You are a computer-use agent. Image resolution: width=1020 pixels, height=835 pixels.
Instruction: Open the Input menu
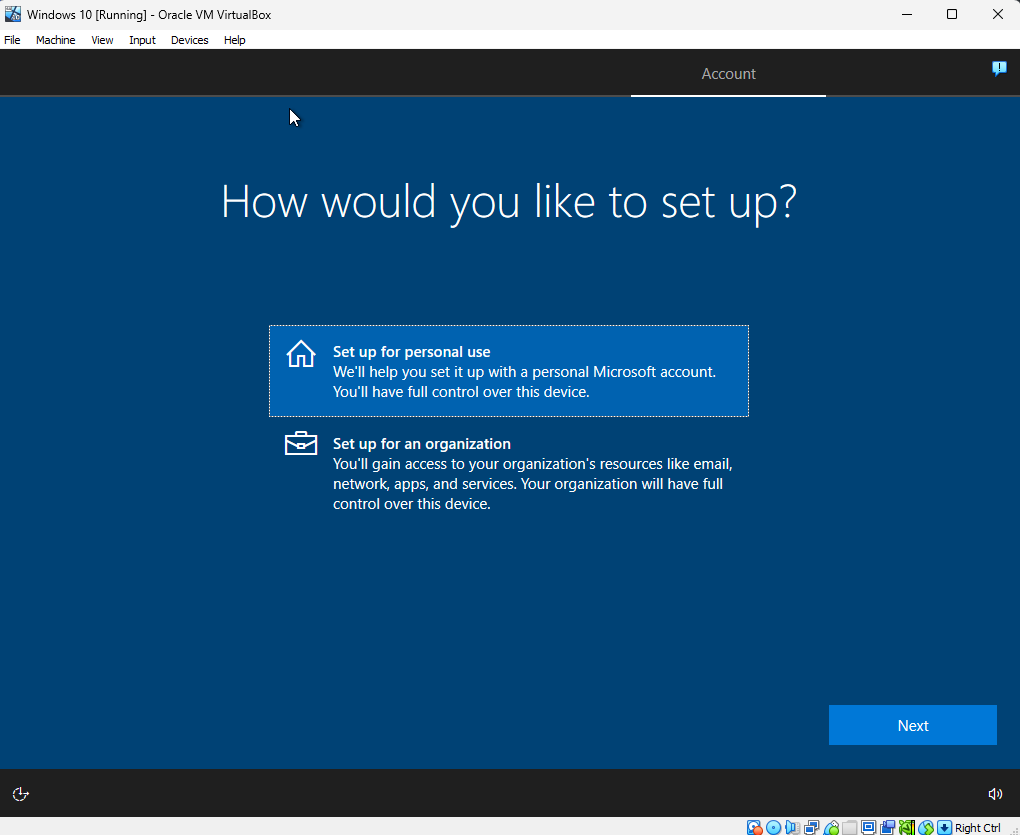(x=142, y=40)
